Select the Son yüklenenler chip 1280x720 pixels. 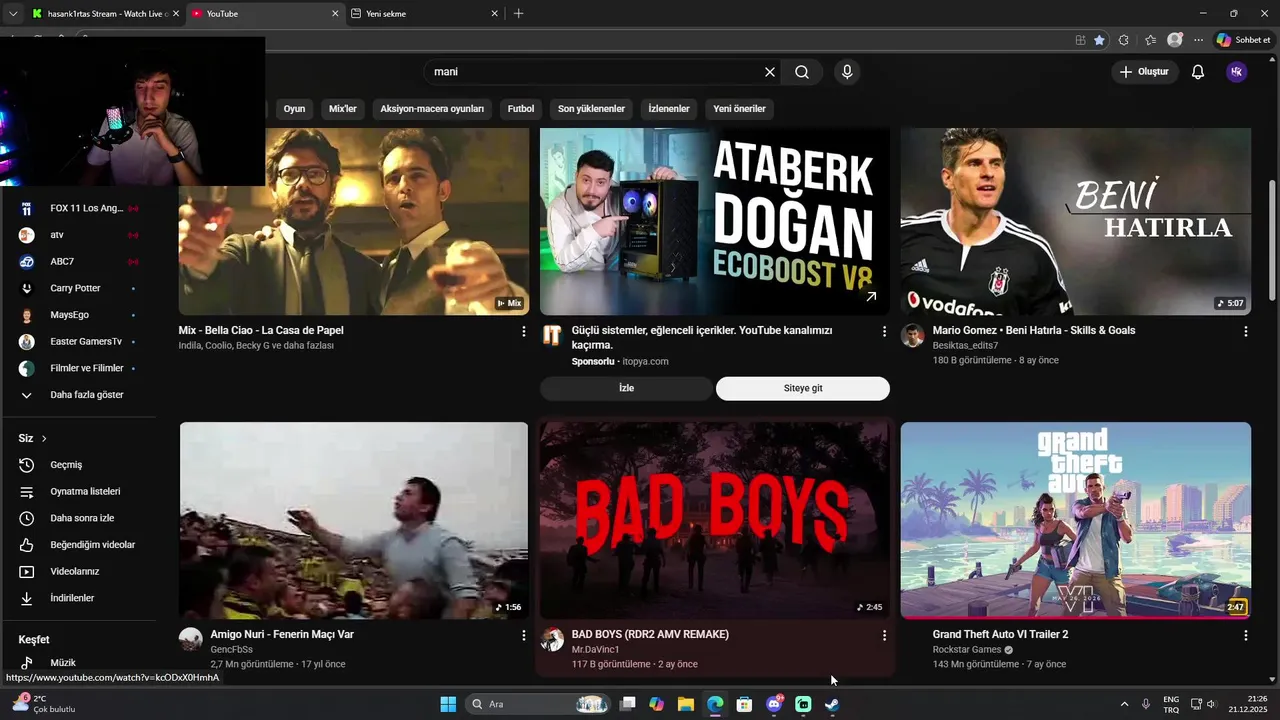tap(591, 109)
